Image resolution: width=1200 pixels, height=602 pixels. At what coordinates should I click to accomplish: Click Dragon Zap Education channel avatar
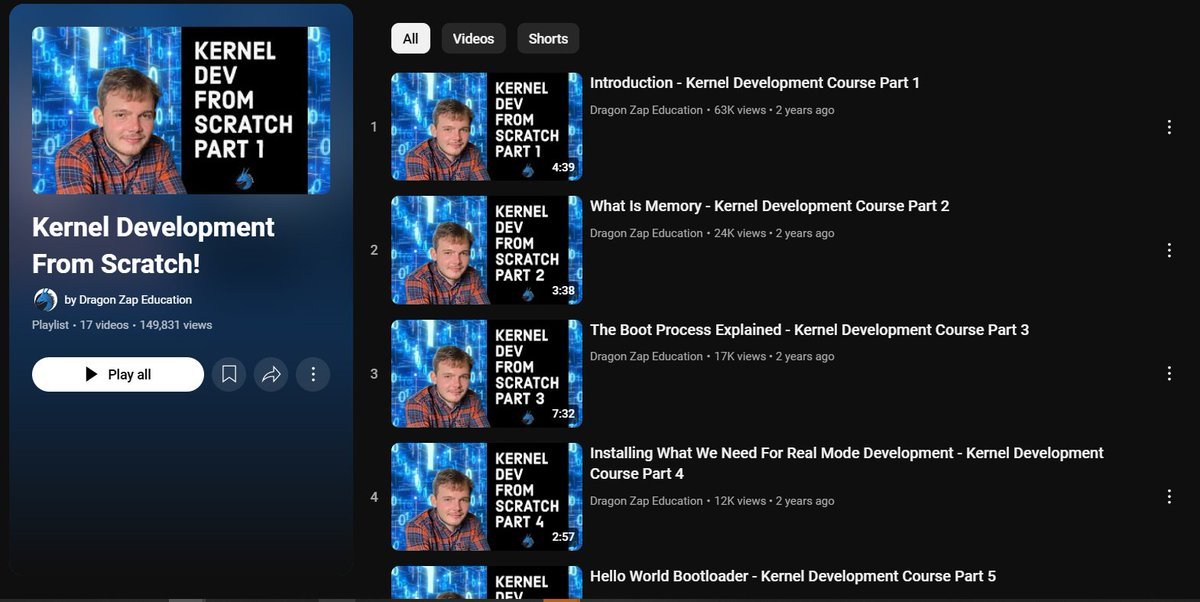pos(45,300)
